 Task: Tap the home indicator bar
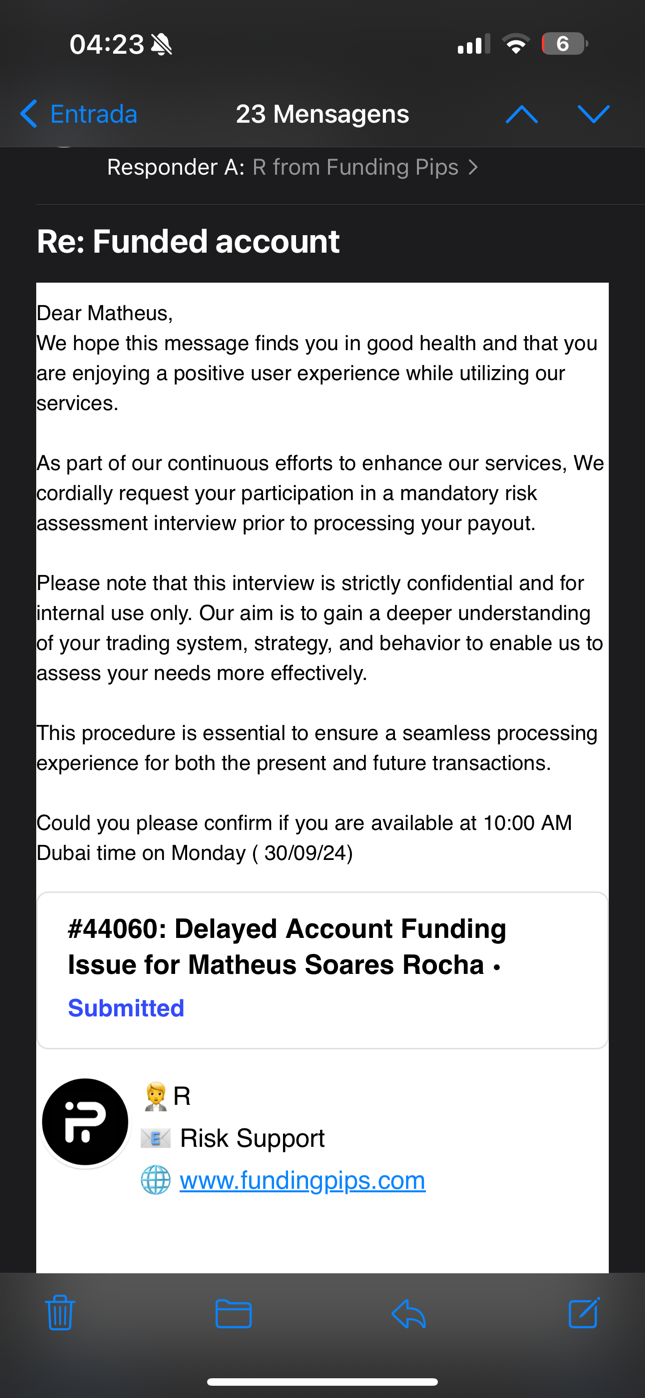tap(322, 1382)
